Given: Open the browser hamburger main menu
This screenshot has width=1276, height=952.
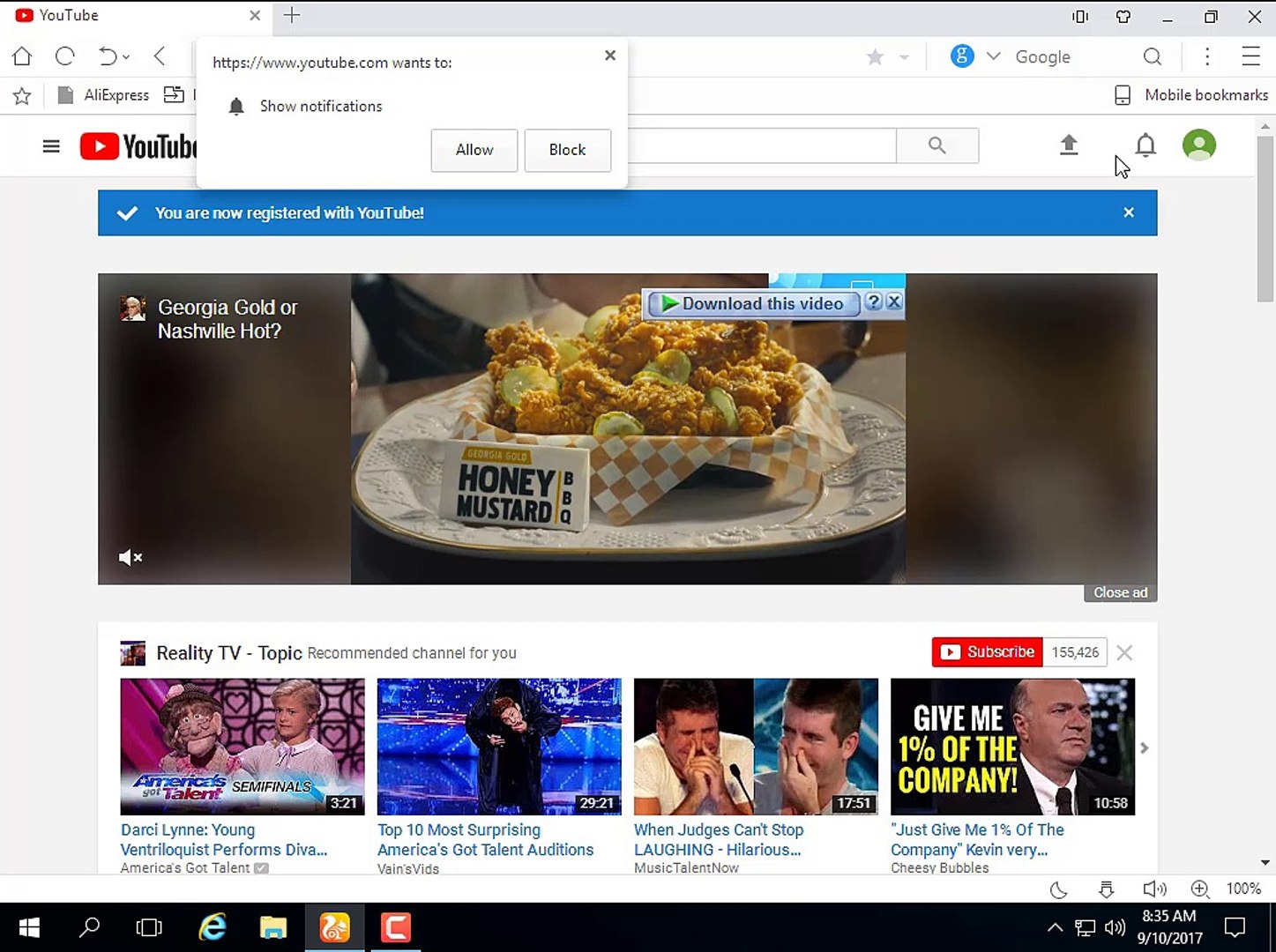Looking at the screenshot, I should click(1250, 56).
